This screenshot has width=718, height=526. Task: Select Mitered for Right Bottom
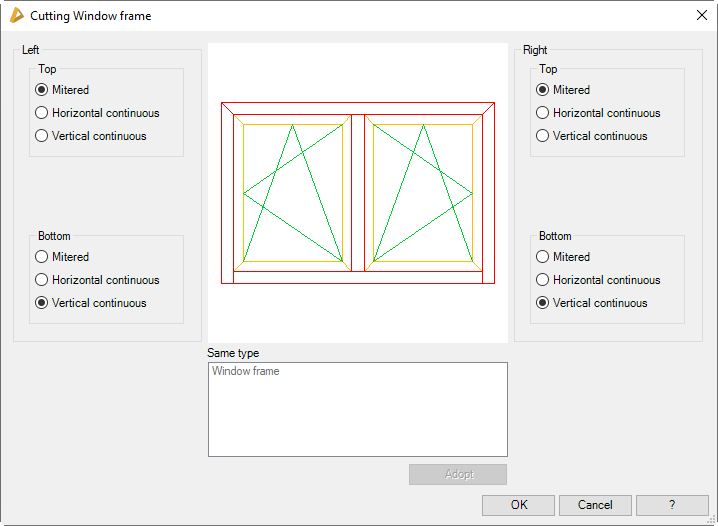coord(543,257)
